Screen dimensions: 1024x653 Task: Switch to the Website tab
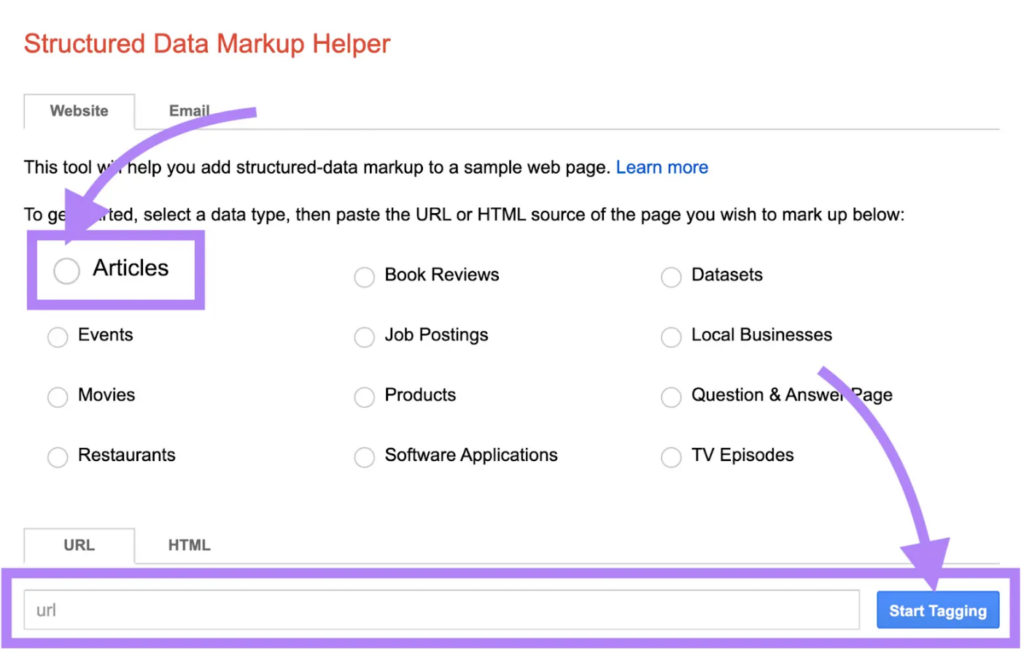coord(79,111)
